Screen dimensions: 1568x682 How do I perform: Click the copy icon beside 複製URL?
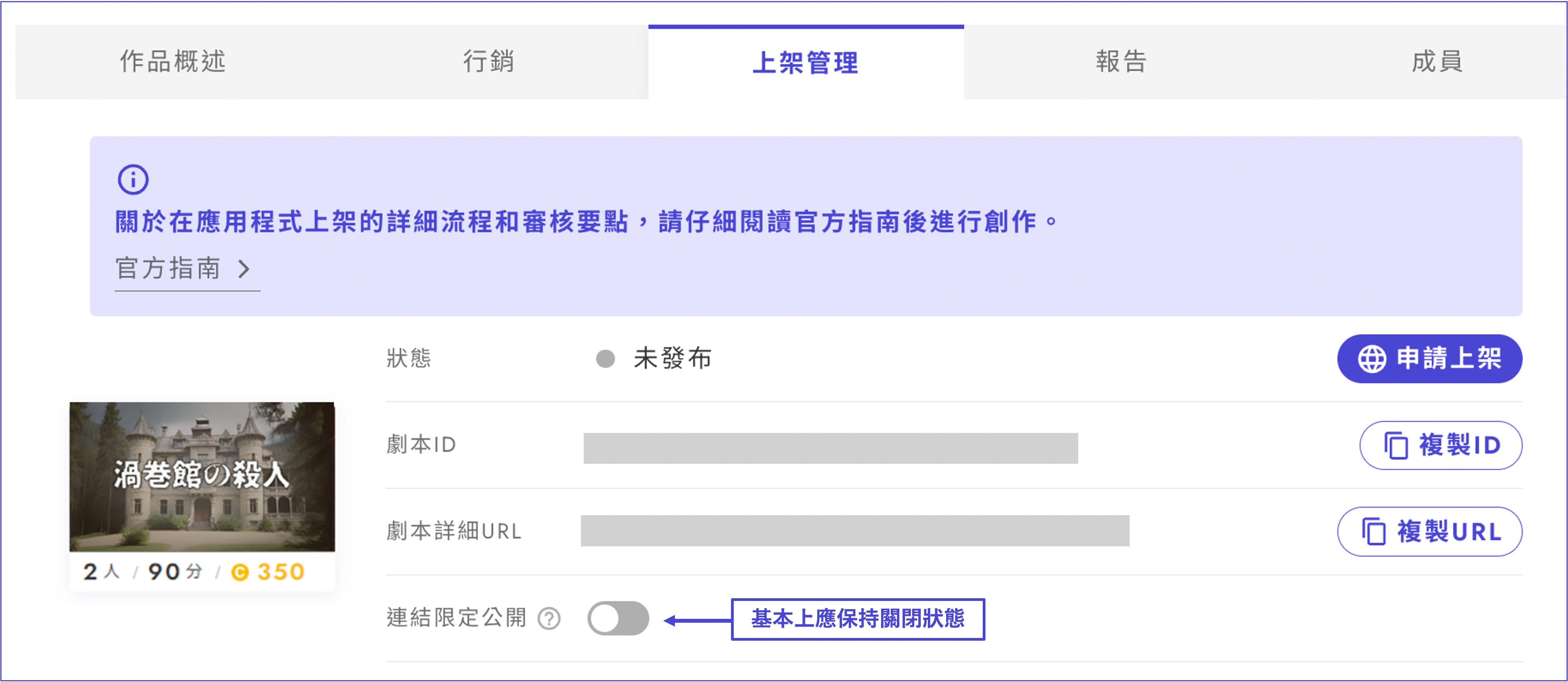(x=1373, y=532)
